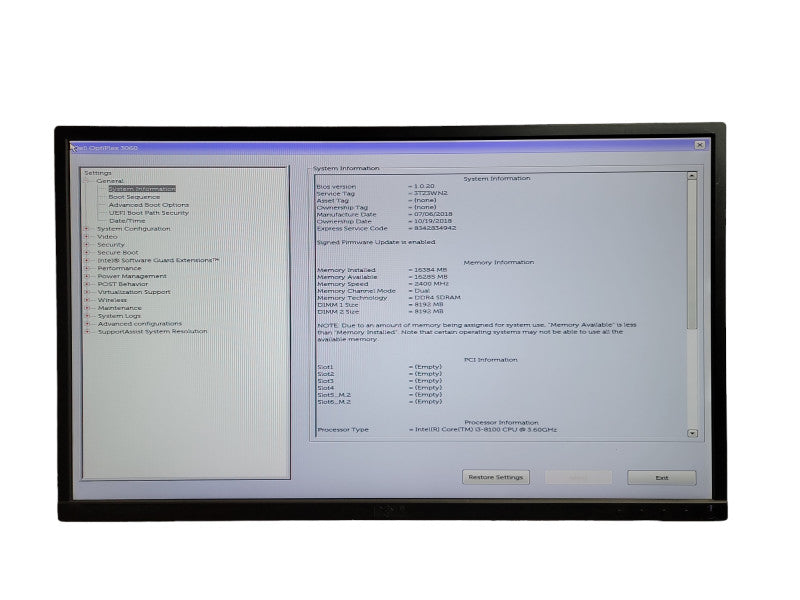The width and height of the screenshot is (800, 600).
Task: Expand the Maintenance node
Action: (87, 308)
